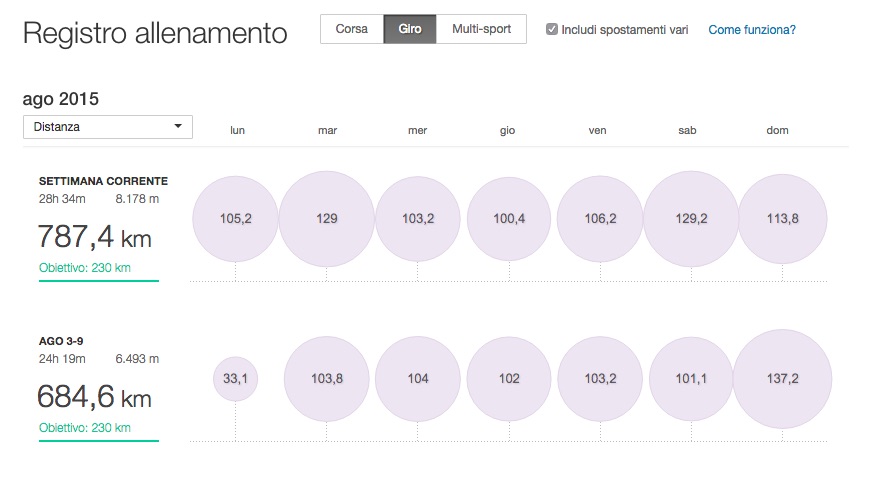Viewport: 888px width, 482px height.
Task: Click Monday's 105,2 km bubble
Action: (236, 219)
